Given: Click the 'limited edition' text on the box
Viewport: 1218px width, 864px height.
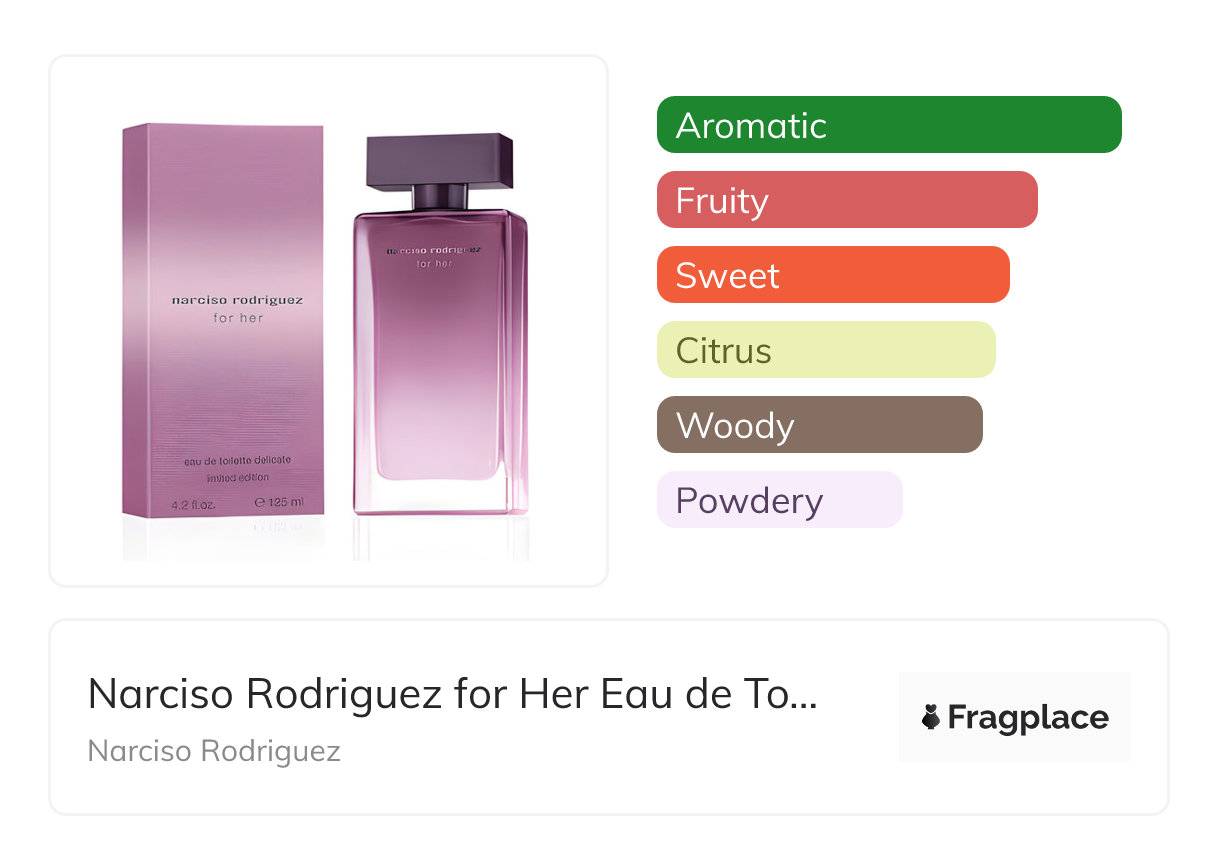Looking at the screenshot, I should pyautogui.click(x=238, y=478).
